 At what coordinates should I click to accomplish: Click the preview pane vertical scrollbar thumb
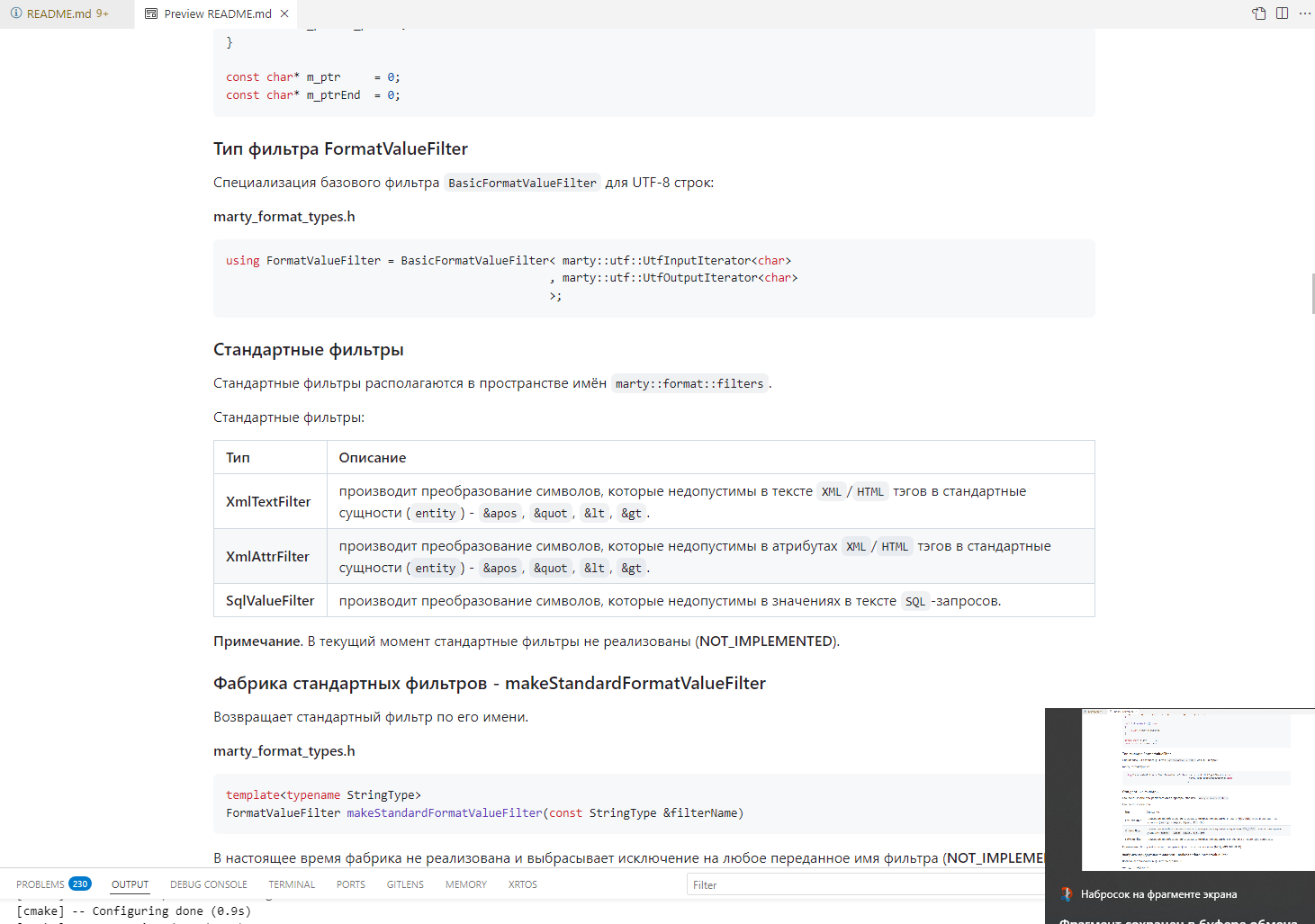click(1312, 294)
